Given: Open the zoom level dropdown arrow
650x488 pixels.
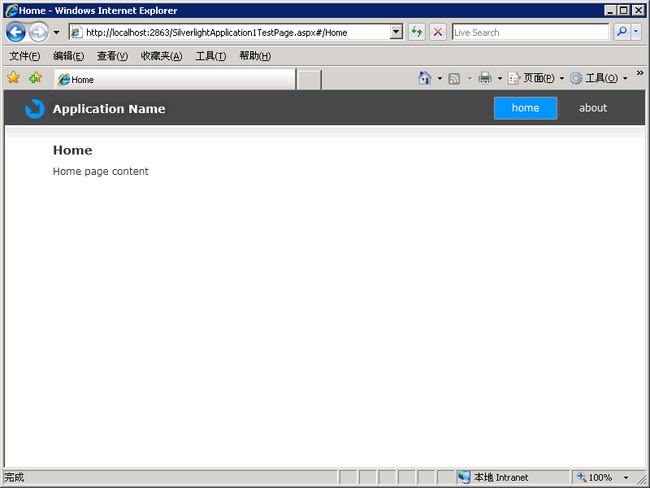Looking at the screenshot, I should (x=626, y=478).
